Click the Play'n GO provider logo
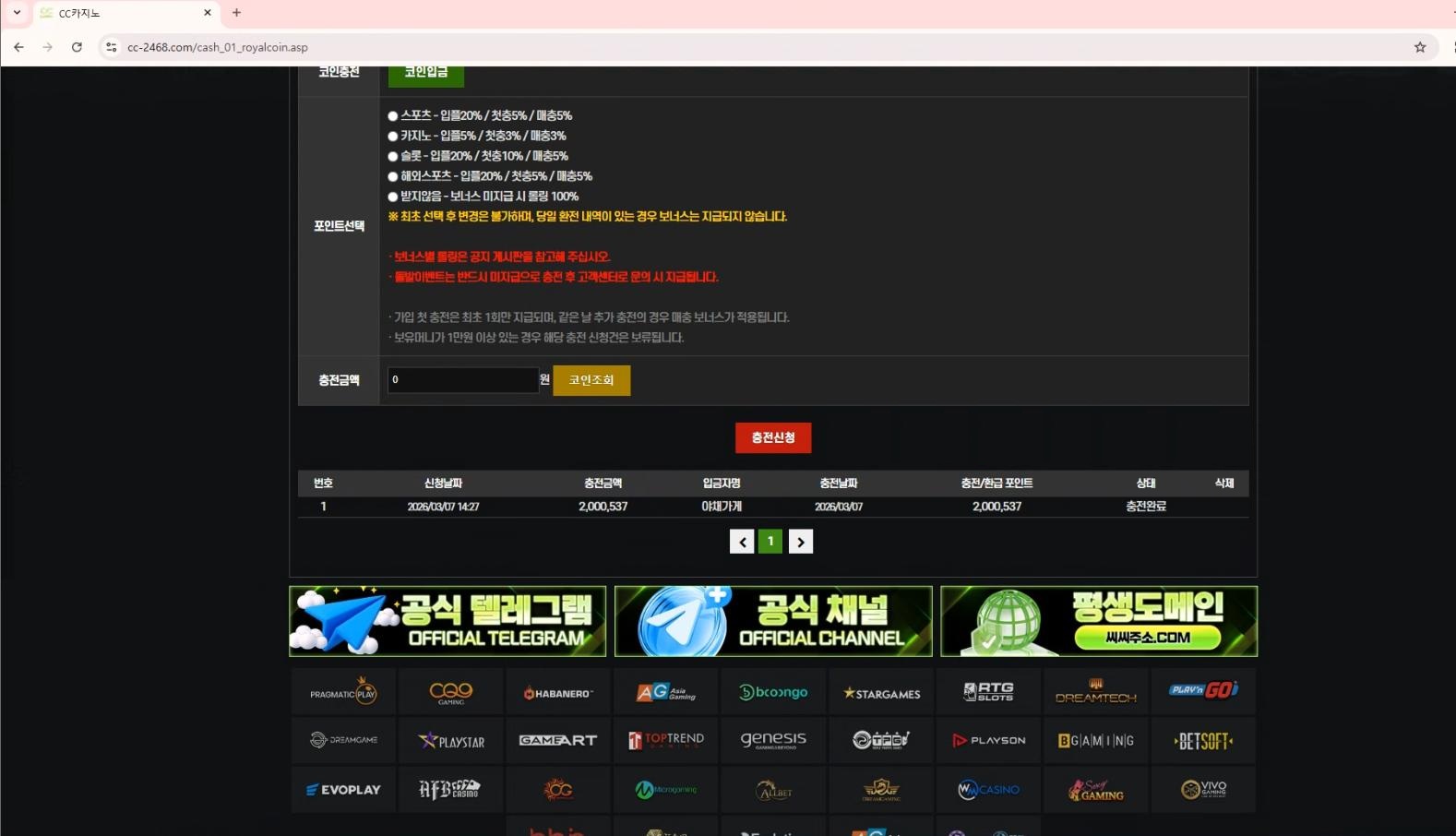Image resolution: width=1456 pixels, height=836 pixels. [x=1202, y=691]
